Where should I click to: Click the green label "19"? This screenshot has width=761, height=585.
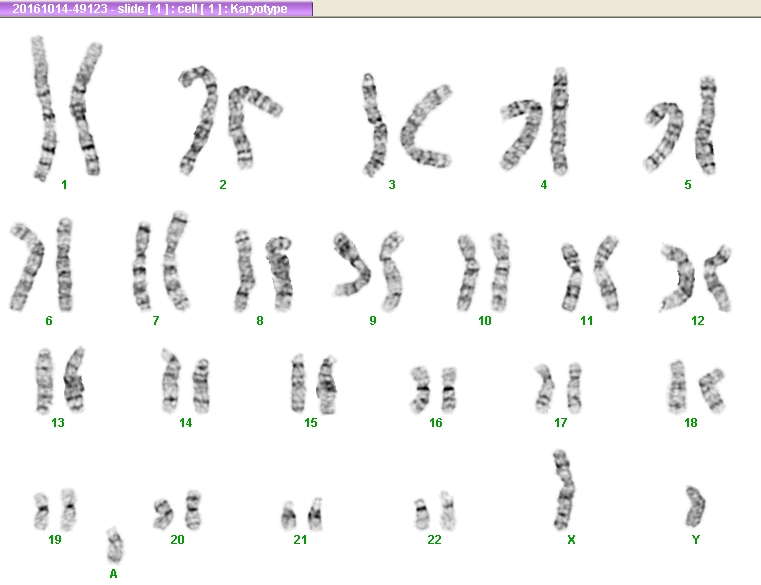(x=55, y=539)
